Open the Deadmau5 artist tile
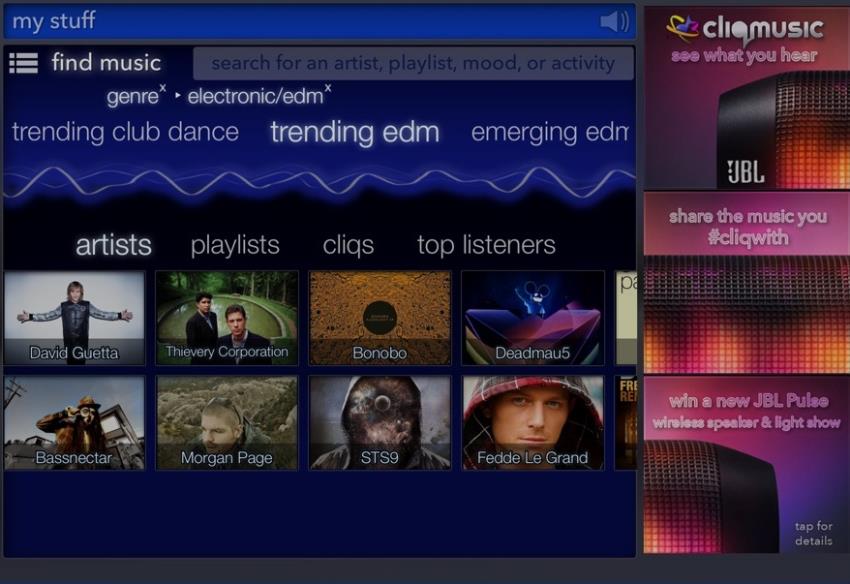 pos(532,318)
